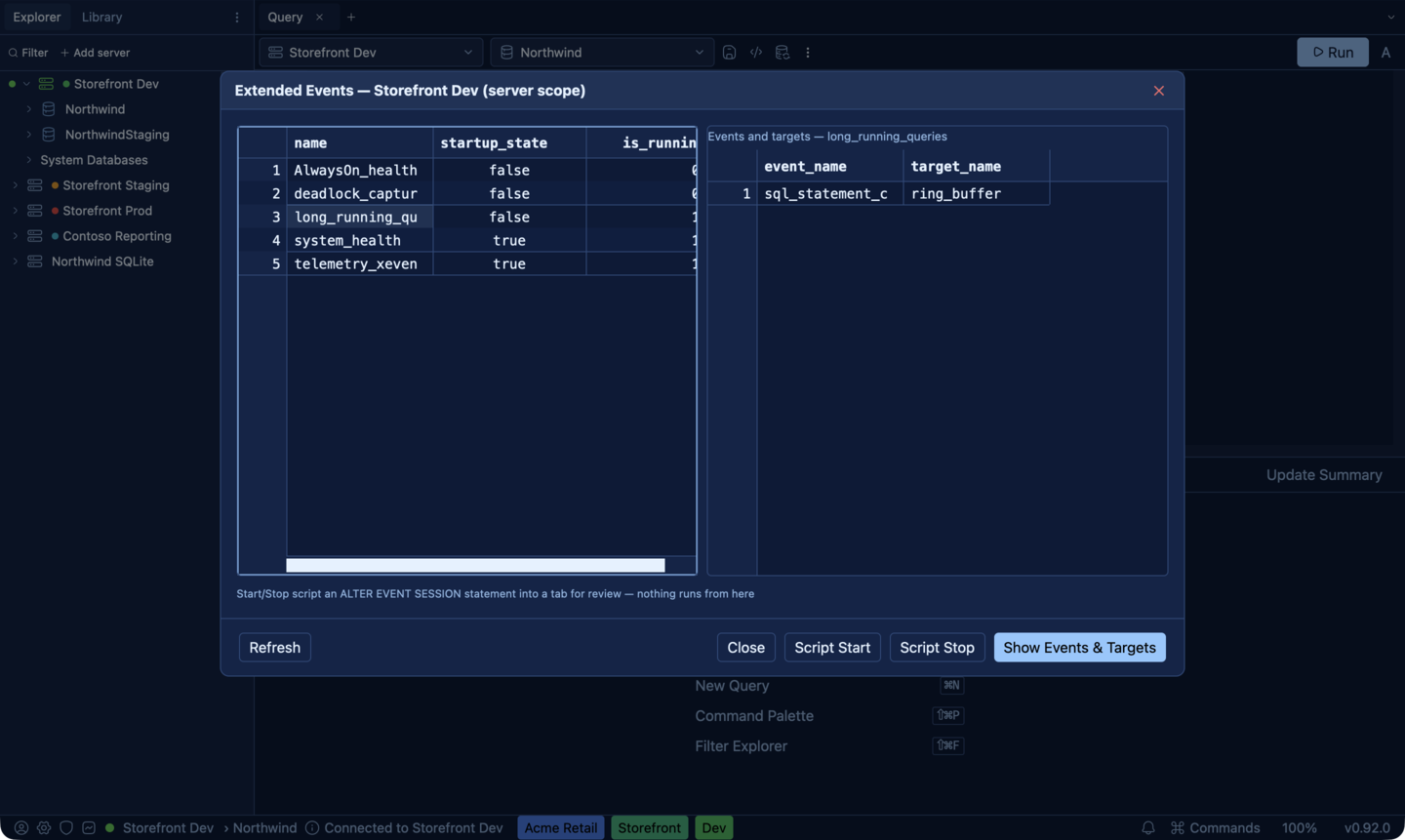This screenshot has height=840, width=1405.
Task: Click the Script Start button
Action: click(x=832, y=648)
